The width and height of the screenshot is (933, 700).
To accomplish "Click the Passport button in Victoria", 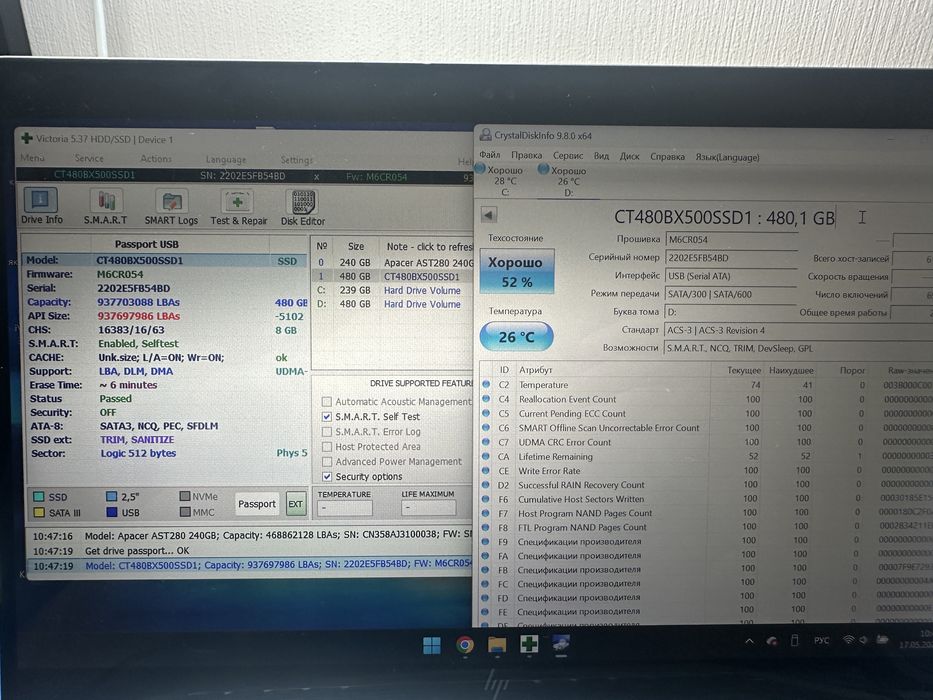I will click(257, 504).
